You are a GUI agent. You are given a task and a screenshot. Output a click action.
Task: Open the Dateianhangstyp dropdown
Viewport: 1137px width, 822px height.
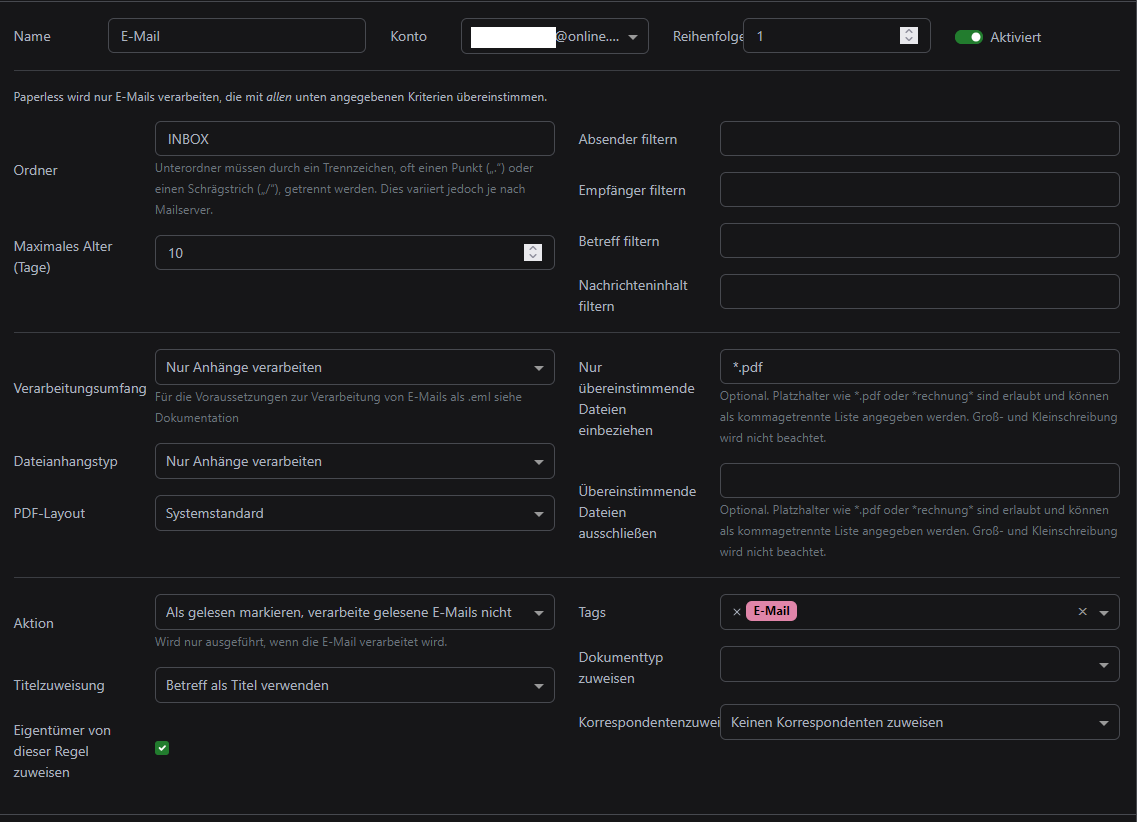click(x=354, y=461)
